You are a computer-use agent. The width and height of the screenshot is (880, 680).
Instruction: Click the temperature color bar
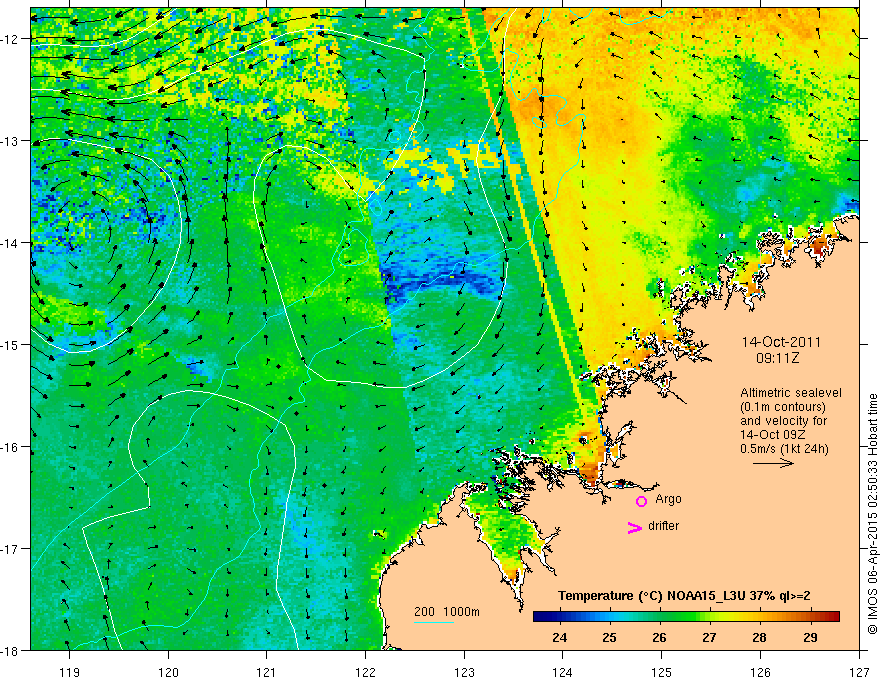tap(686, 617)
